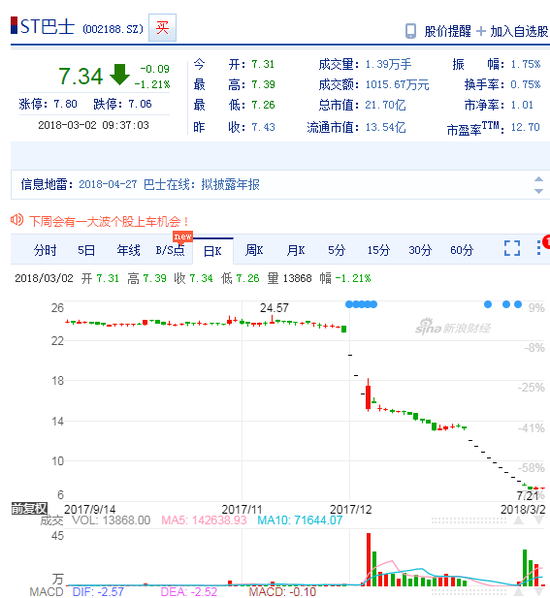This screenshot has height=598, width=550.
Task: Click the 24.57 high marker on chart
Action: 274,307
